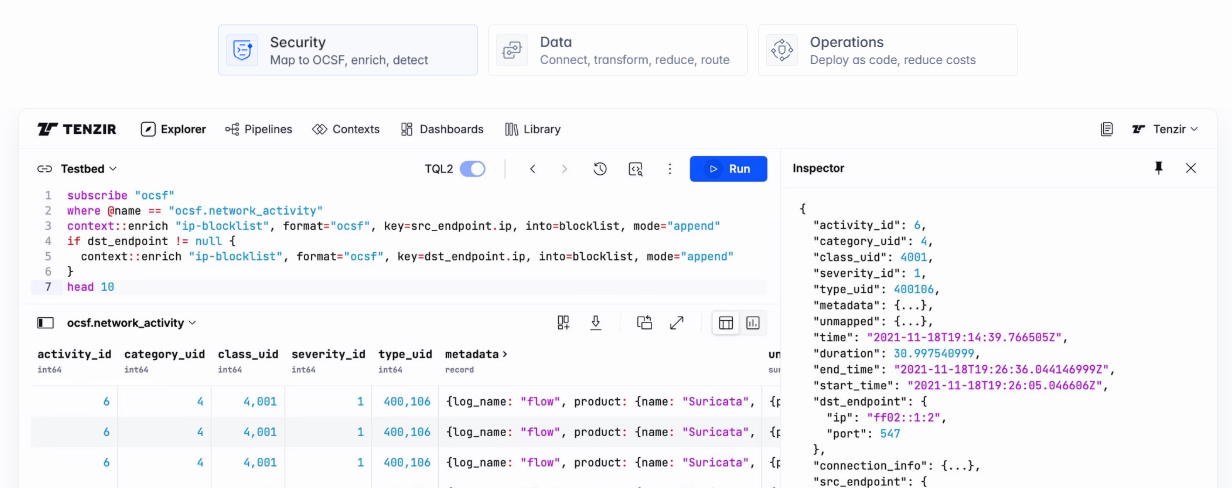Click the add to dashboard icon
This screenshot has height=488, width=1232.
pyautogui.click(x=564, y=323)
